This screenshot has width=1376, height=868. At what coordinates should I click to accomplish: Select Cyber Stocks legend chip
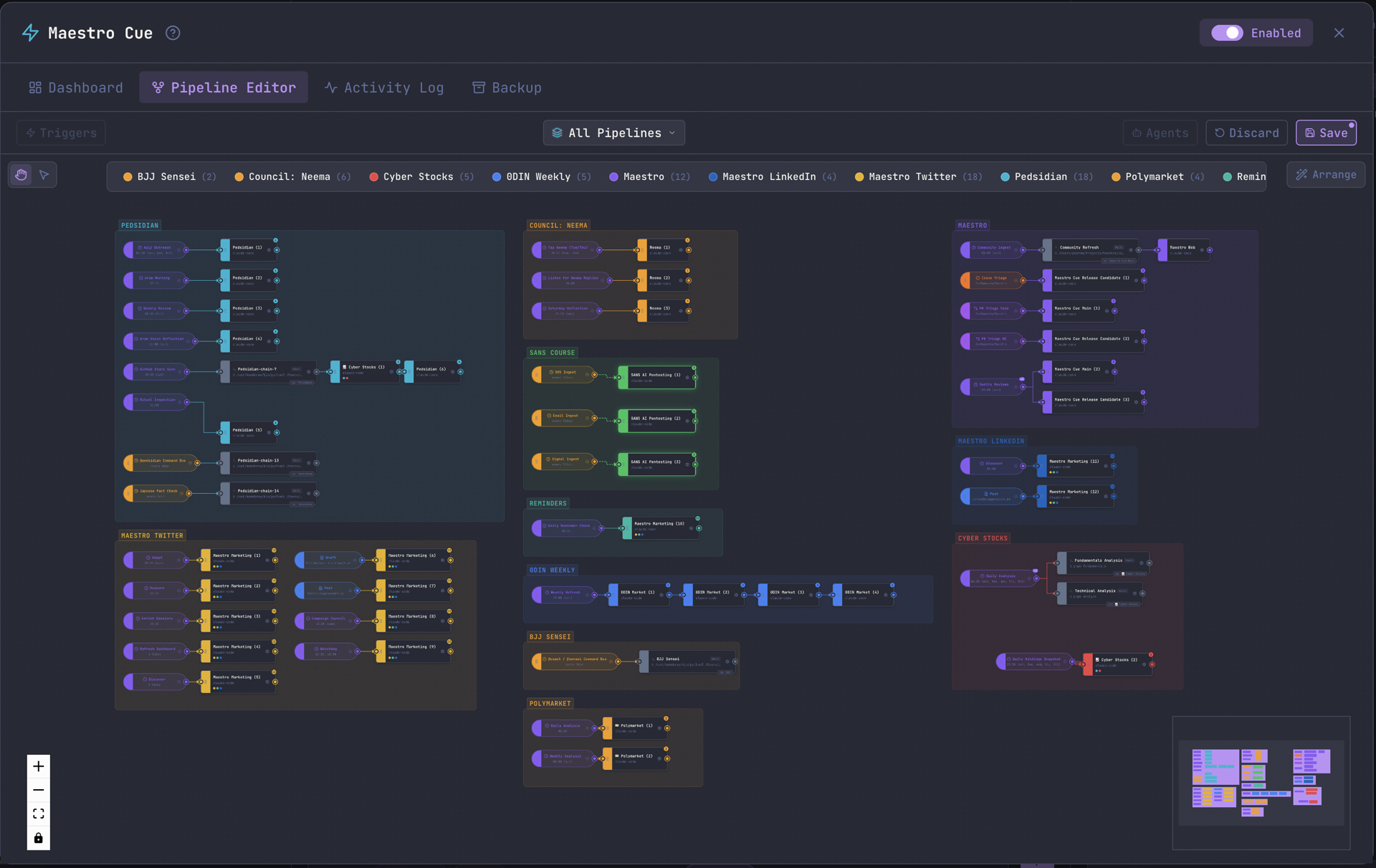point(421,177)
